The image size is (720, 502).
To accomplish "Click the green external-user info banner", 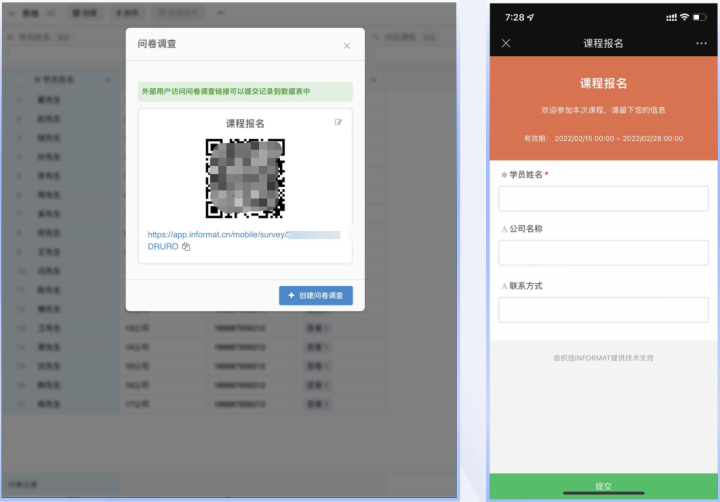I will coord(245,91).
